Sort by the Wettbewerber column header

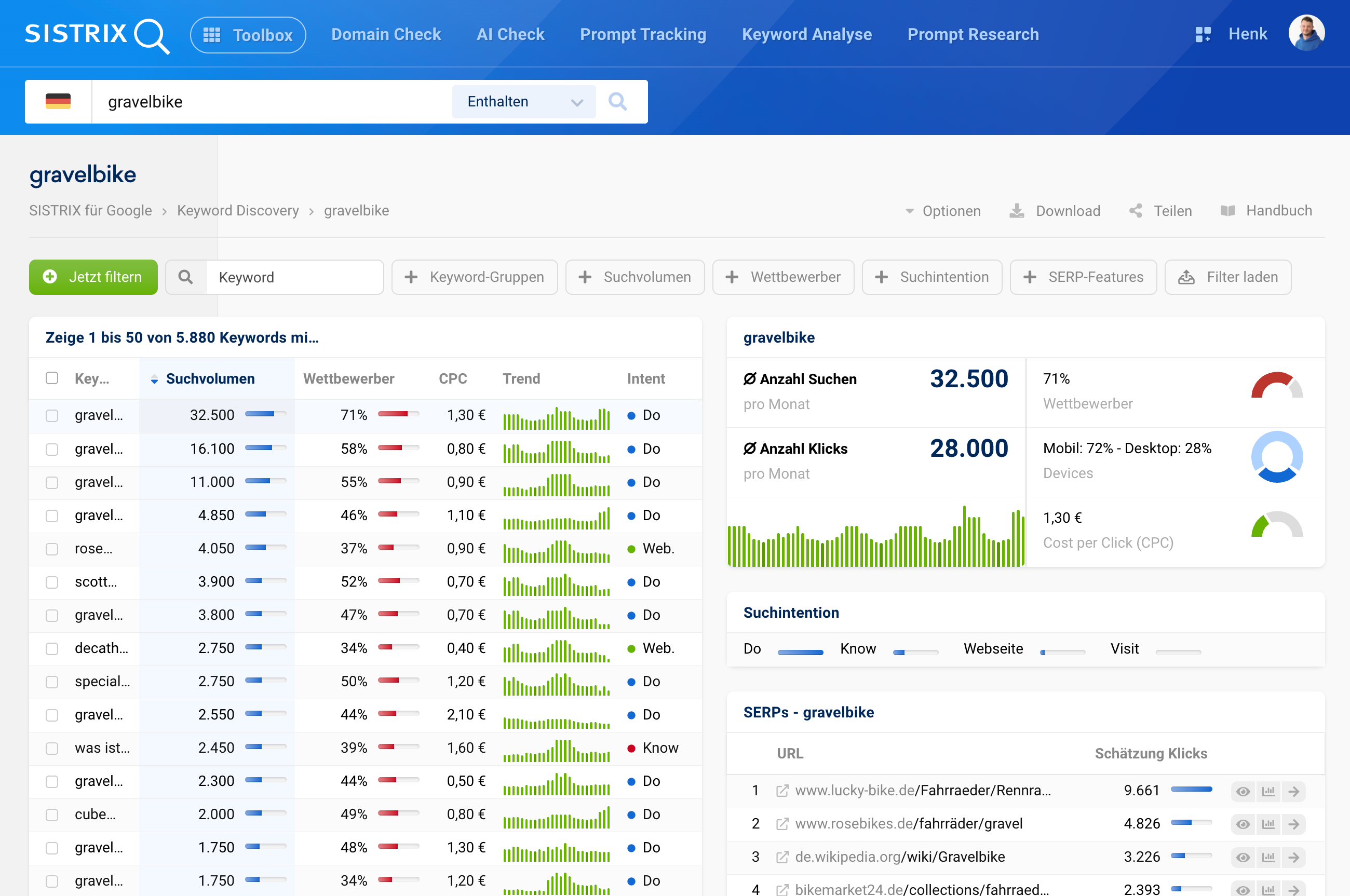tap(348, 379)
